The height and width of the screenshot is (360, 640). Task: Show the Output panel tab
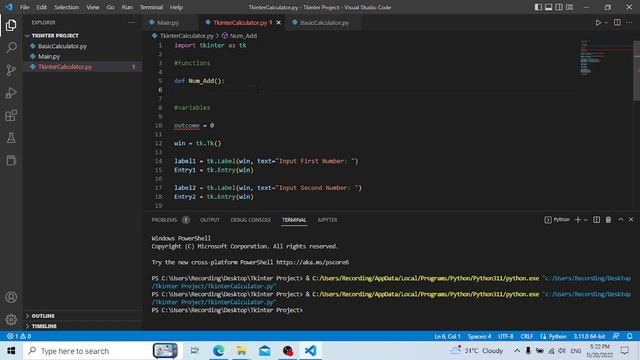point(210,220)
